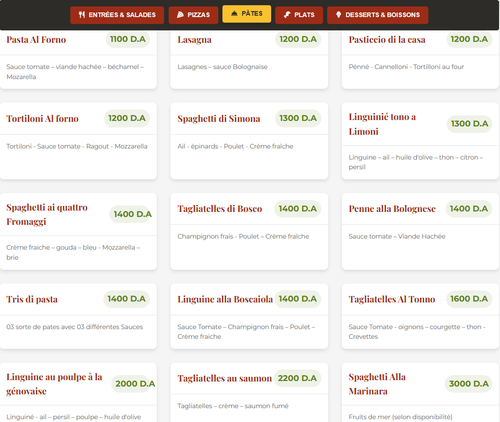This screenshot has width=500, height=422.
Task: Click the Lasagna dish title
Action: coord(194,40)
